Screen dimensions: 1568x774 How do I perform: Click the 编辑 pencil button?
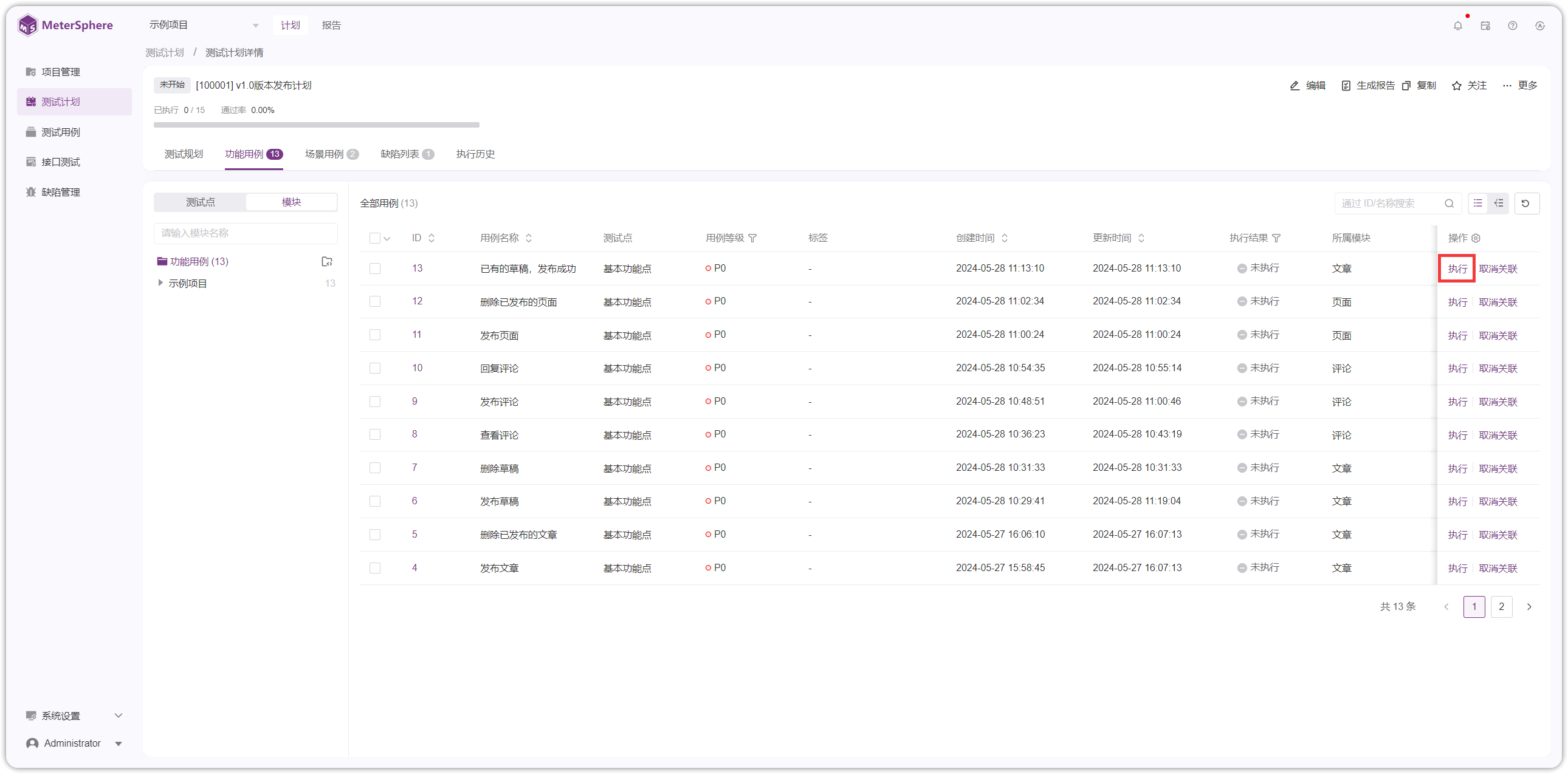(1307, 86)
